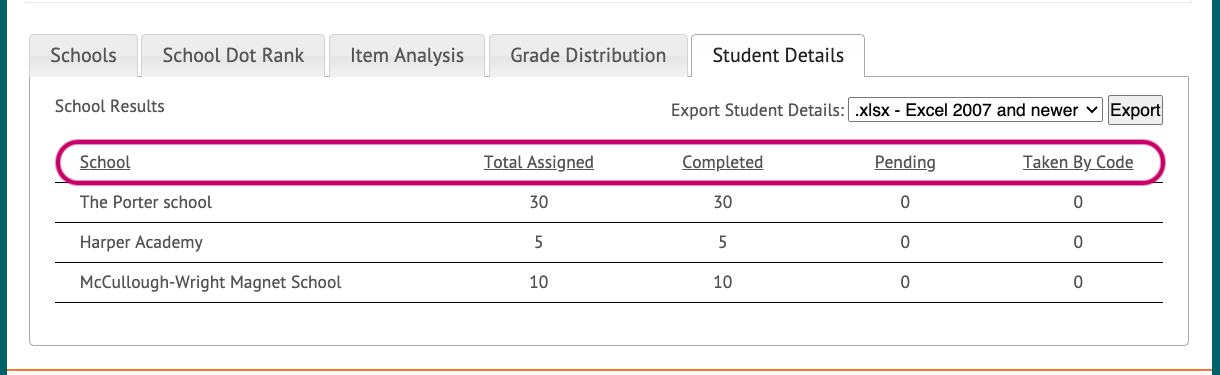1220x375 pixels.
Task: Click Harper Academy's Completed value 5
Action: [x=722, y=242]
